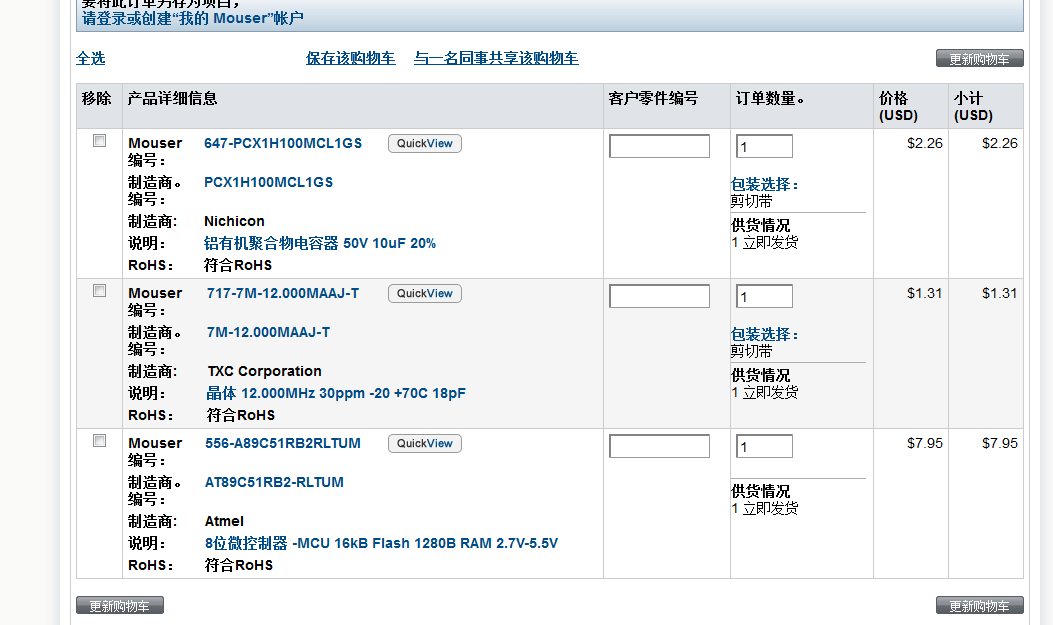The width and height of the screenshot is (1053, 625).
Task: Click the Nichicon manufacturer name
Action: click(234, 221)
